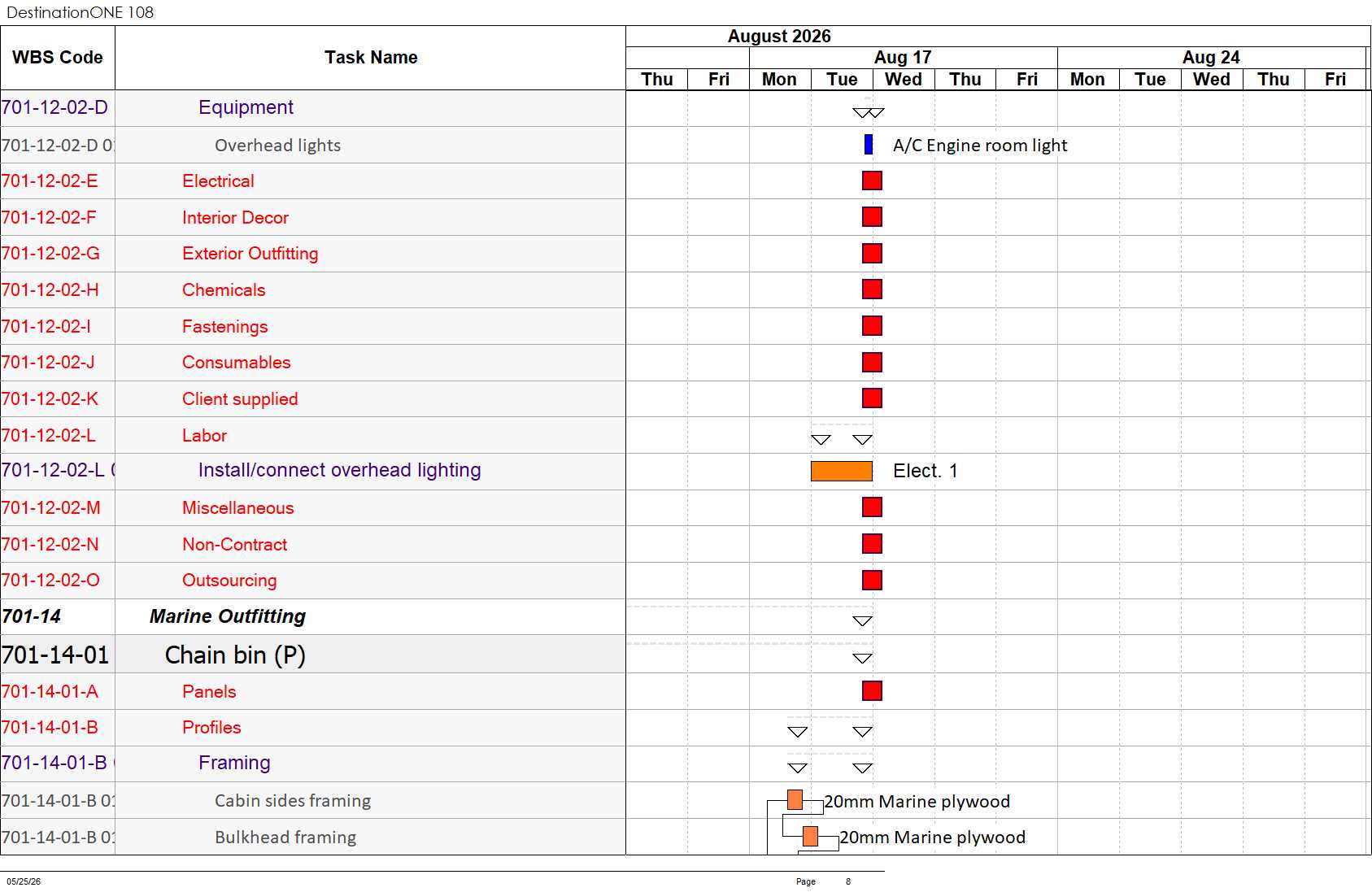Click the orange Install/connect overhead lighting bar
The image size is (1372, 892).
coord(842,471)
